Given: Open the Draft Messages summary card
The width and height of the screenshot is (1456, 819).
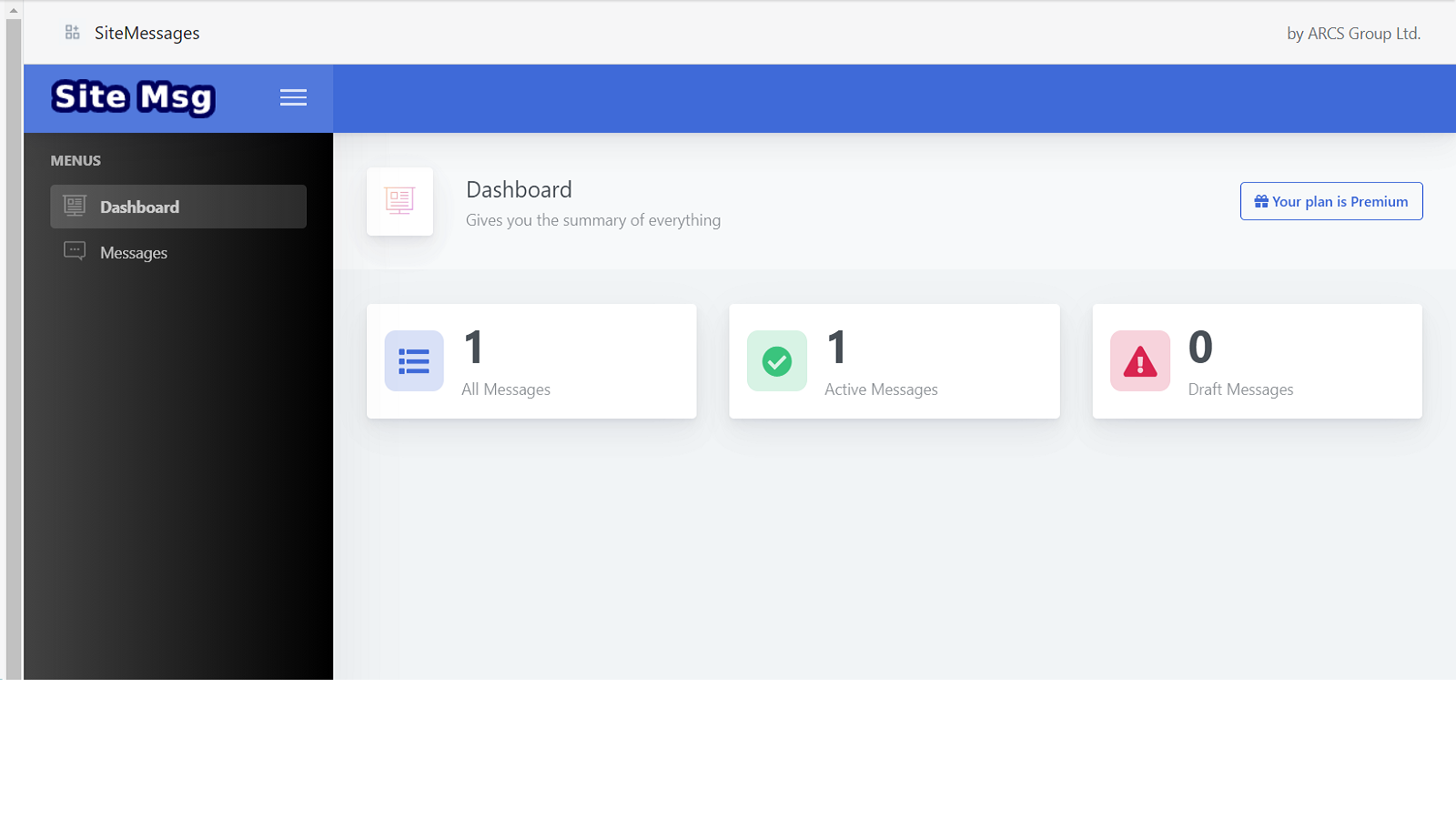Looking at the screenshot, I should (x=1256, y=360).
